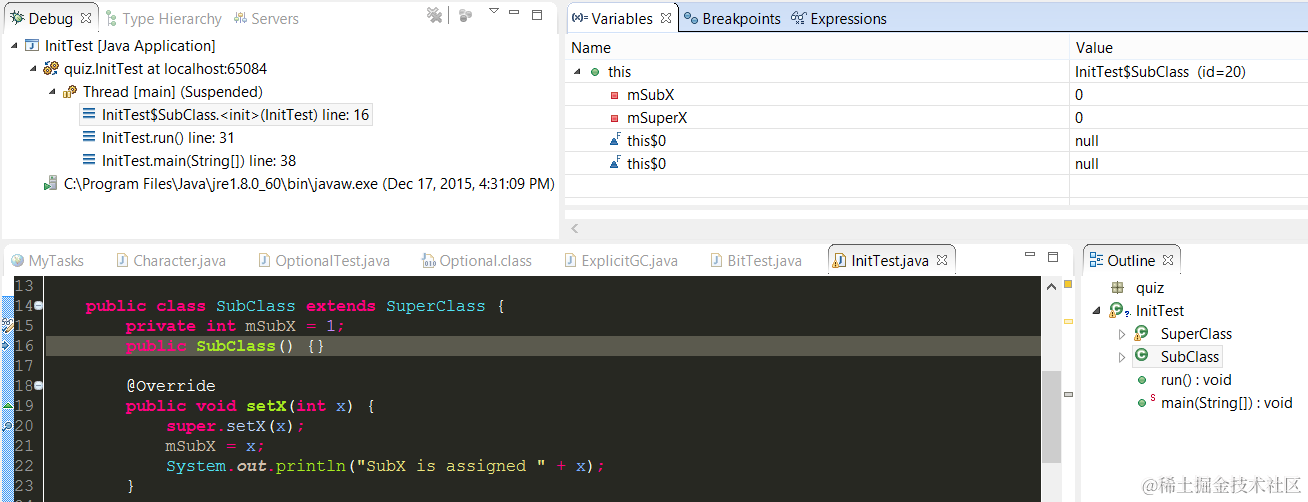Click the private field icon beside mSuperX
The width and height of the screenshot is (1308, 502).
click(615, 118)
